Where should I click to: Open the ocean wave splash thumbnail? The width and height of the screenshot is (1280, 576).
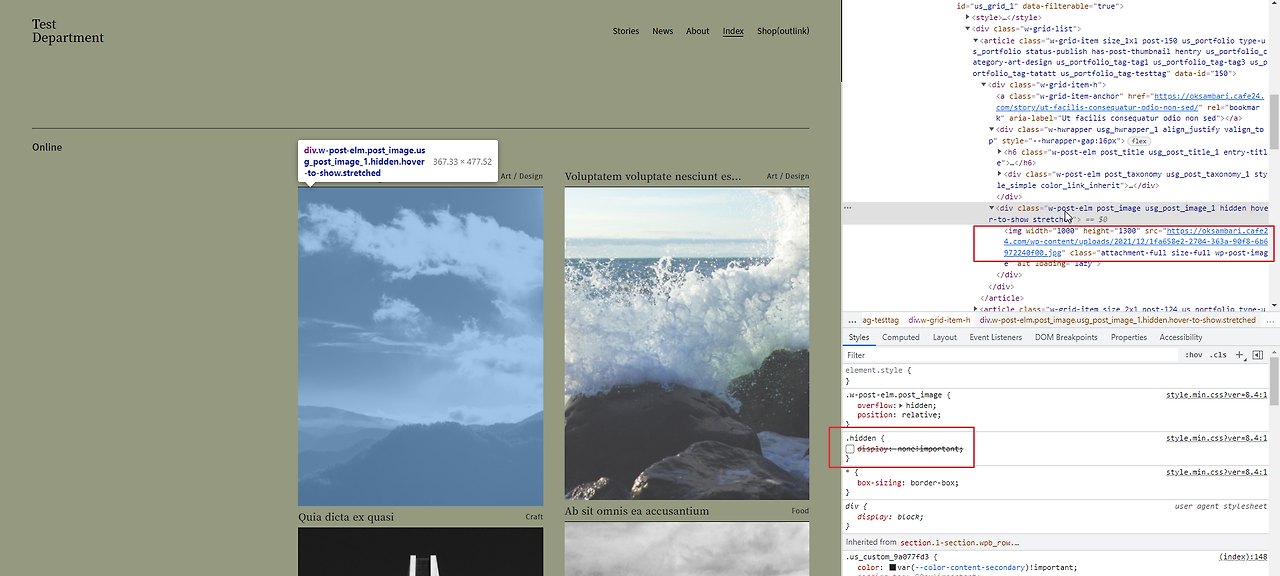click(687, 343)
